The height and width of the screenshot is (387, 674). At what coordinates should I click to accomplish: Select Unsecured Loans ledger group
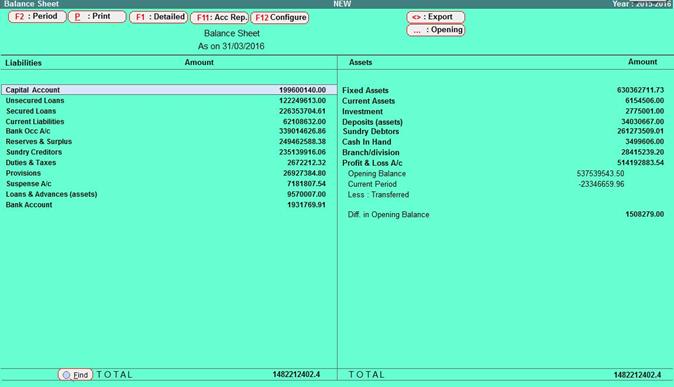point(169,101)
